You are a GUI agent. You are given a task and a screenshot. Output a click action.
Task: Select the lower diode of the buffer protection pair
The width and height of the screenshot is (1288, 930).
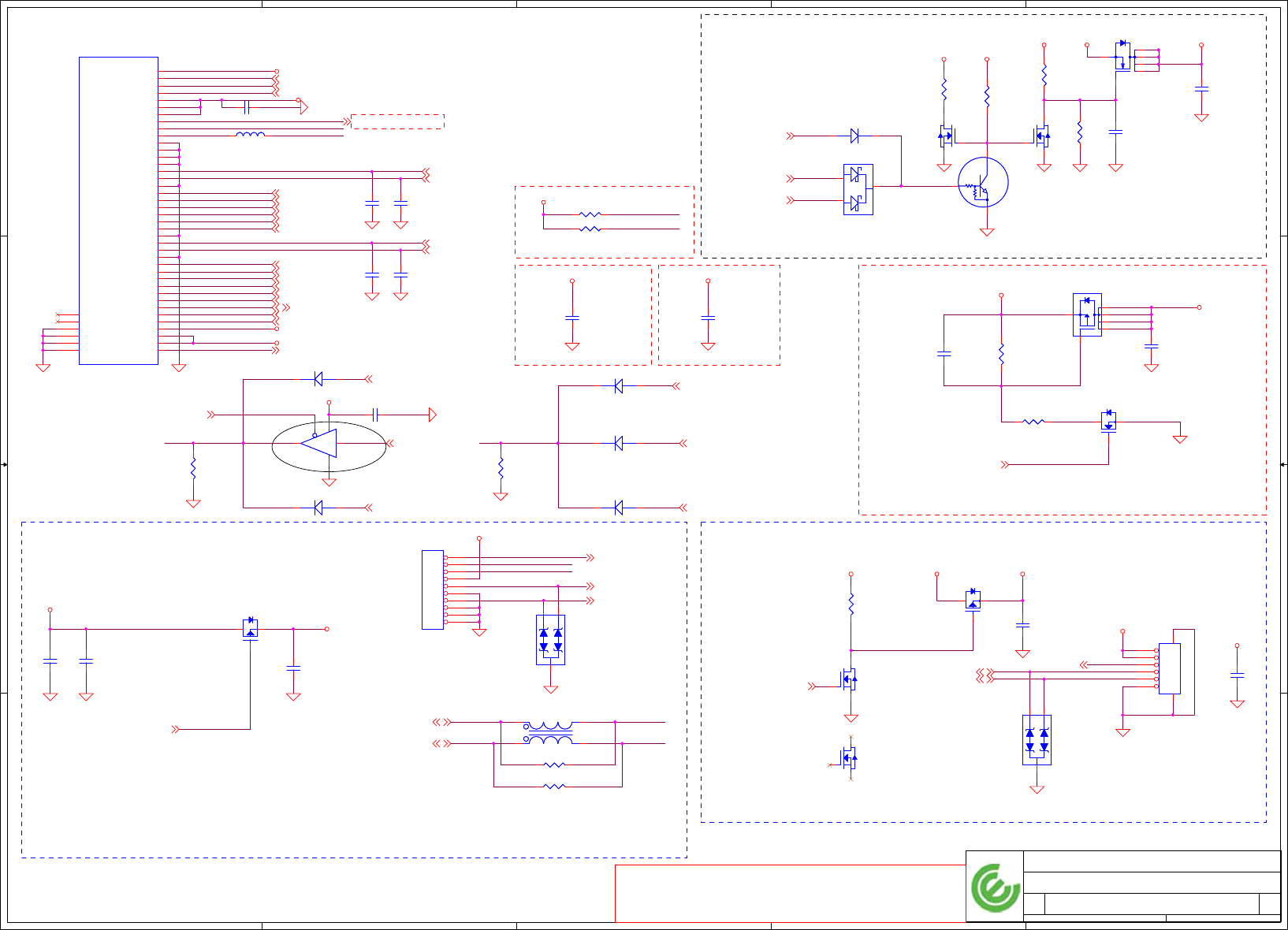(x=318, y=508)
